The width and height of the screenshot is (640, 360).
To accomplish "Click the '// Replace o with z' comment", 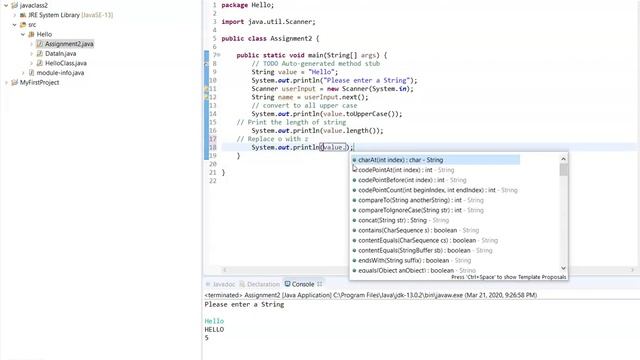I will [272, 139].
